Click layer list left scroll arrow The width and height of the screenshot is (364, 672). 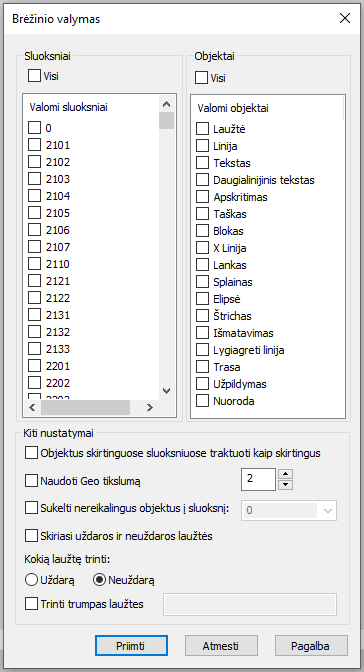pyautogui.click(x=32, y=408)
